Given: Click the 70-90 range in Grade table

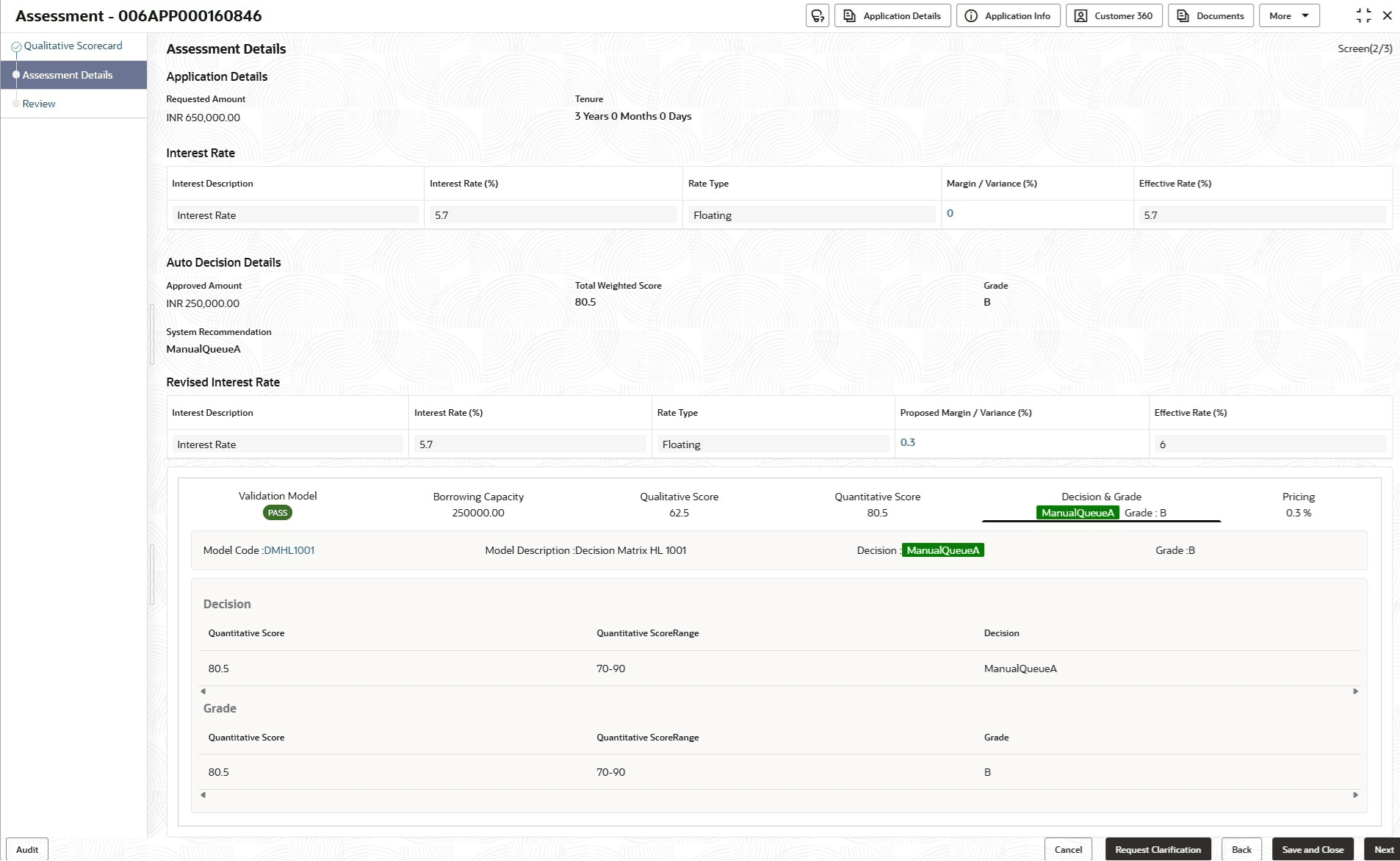Looking at the screenshot, I should (610, 772).
